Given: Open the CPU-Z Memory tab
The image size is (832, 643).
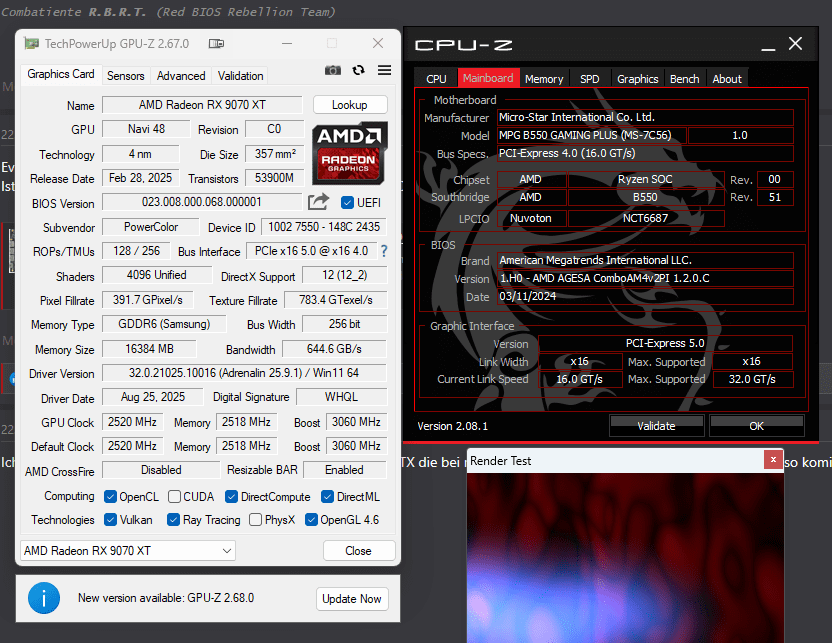Looking at the screenshot, I should click(544, 79).
